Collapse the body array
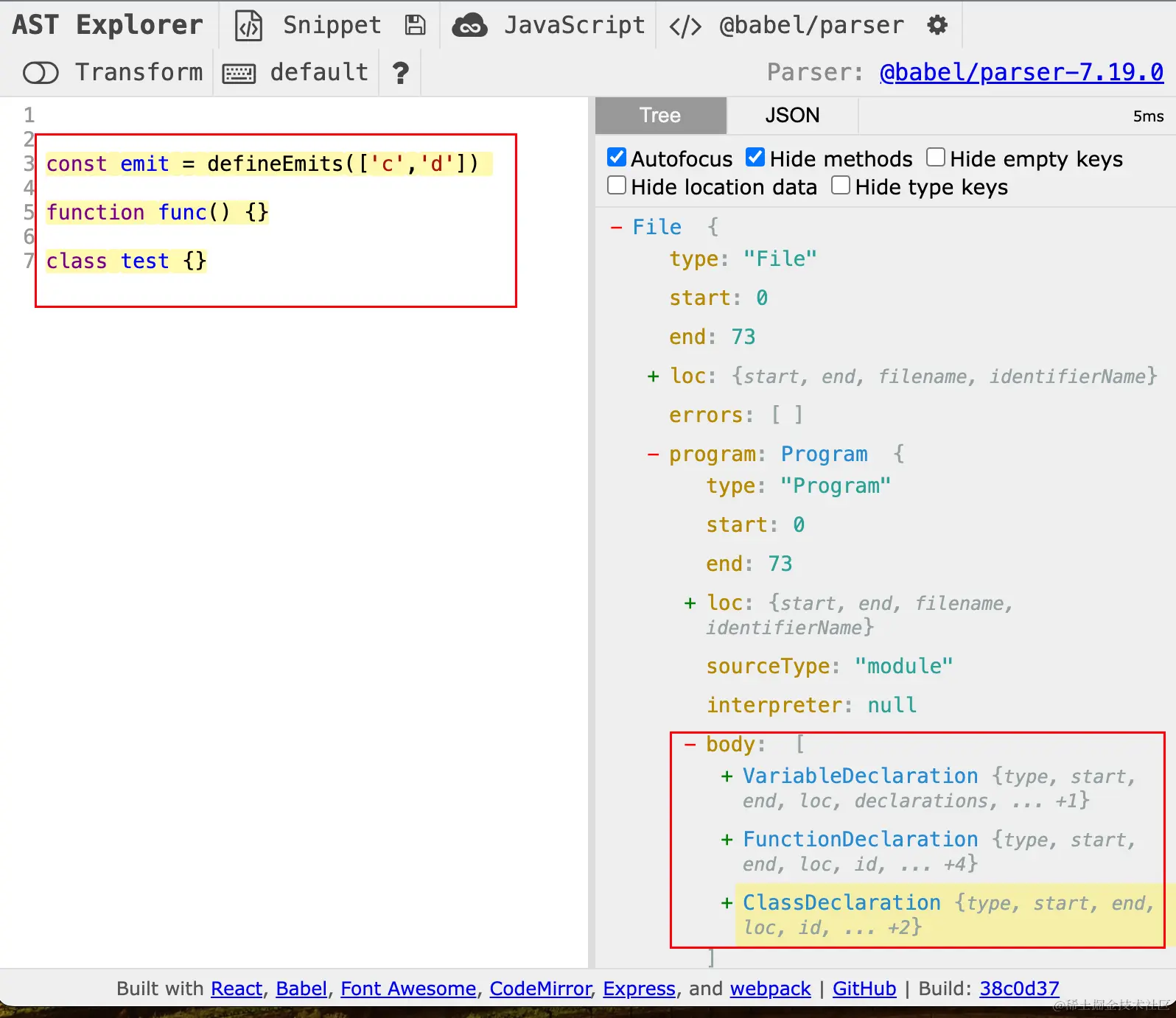The width and height of the screenshot is (1176, 1018). pos(690,745)
